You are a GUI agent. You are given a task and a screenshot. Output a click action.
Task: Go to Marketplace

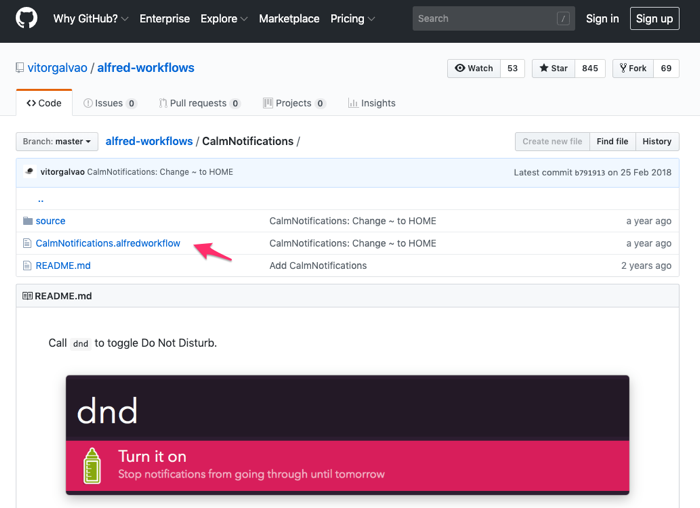coord(289,19)
